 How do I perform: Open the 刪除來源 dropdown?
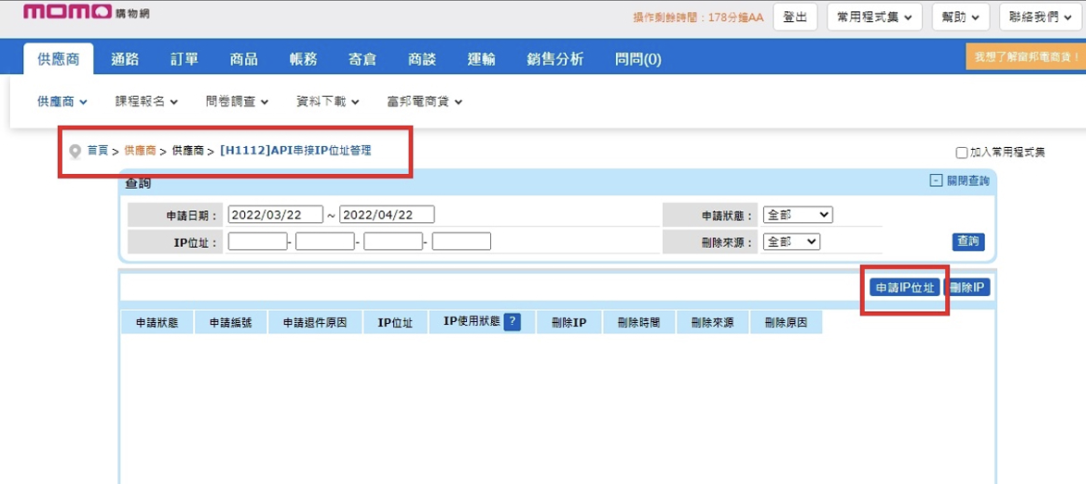(791, 242)
